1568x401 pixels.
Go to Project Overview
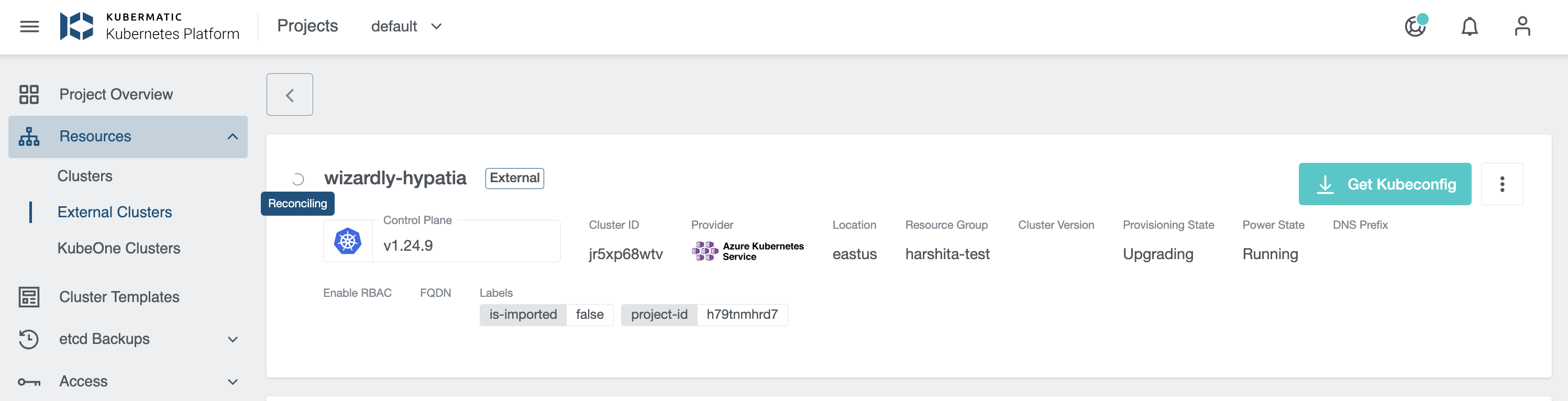[x=116, y=94]
